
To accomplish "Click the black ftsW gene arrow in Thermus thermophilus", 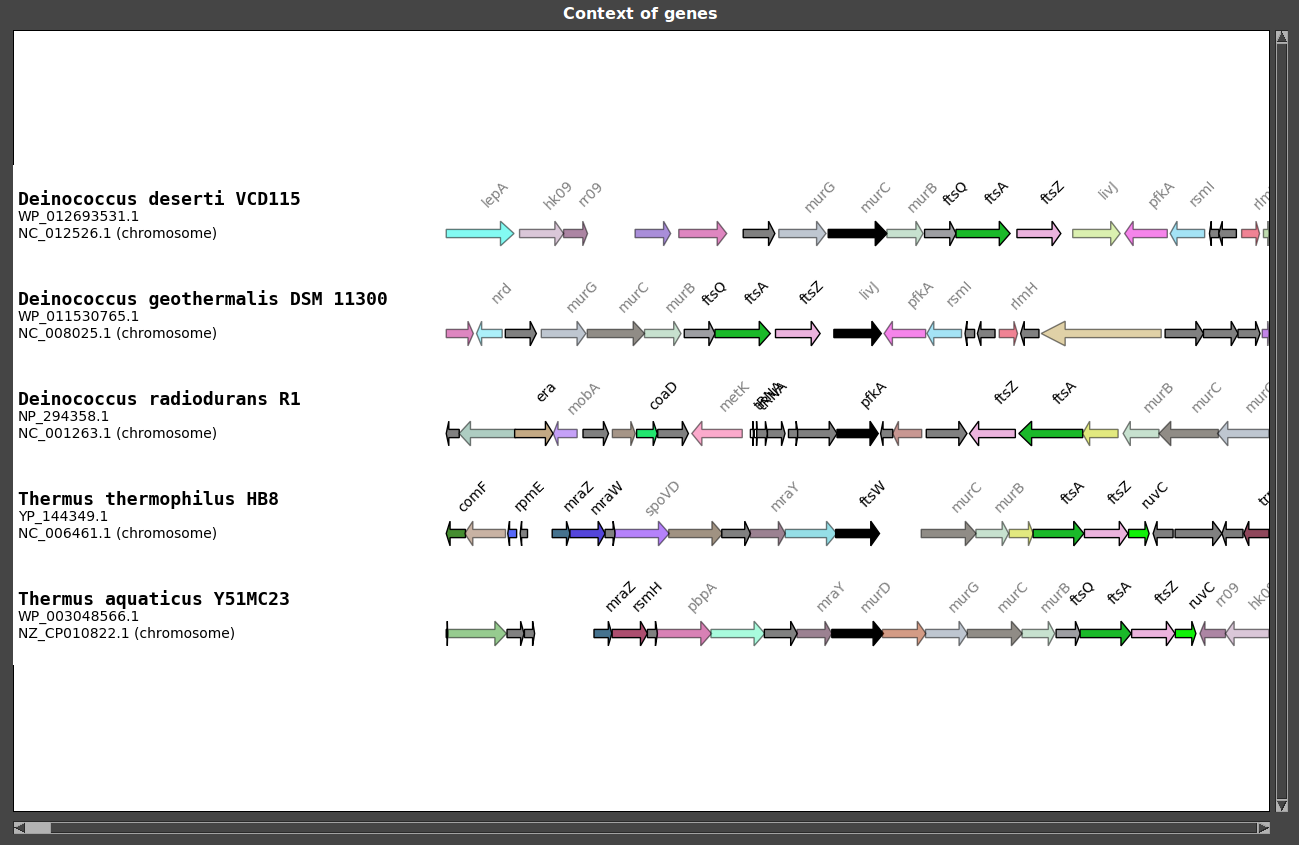I will (857, 533).
